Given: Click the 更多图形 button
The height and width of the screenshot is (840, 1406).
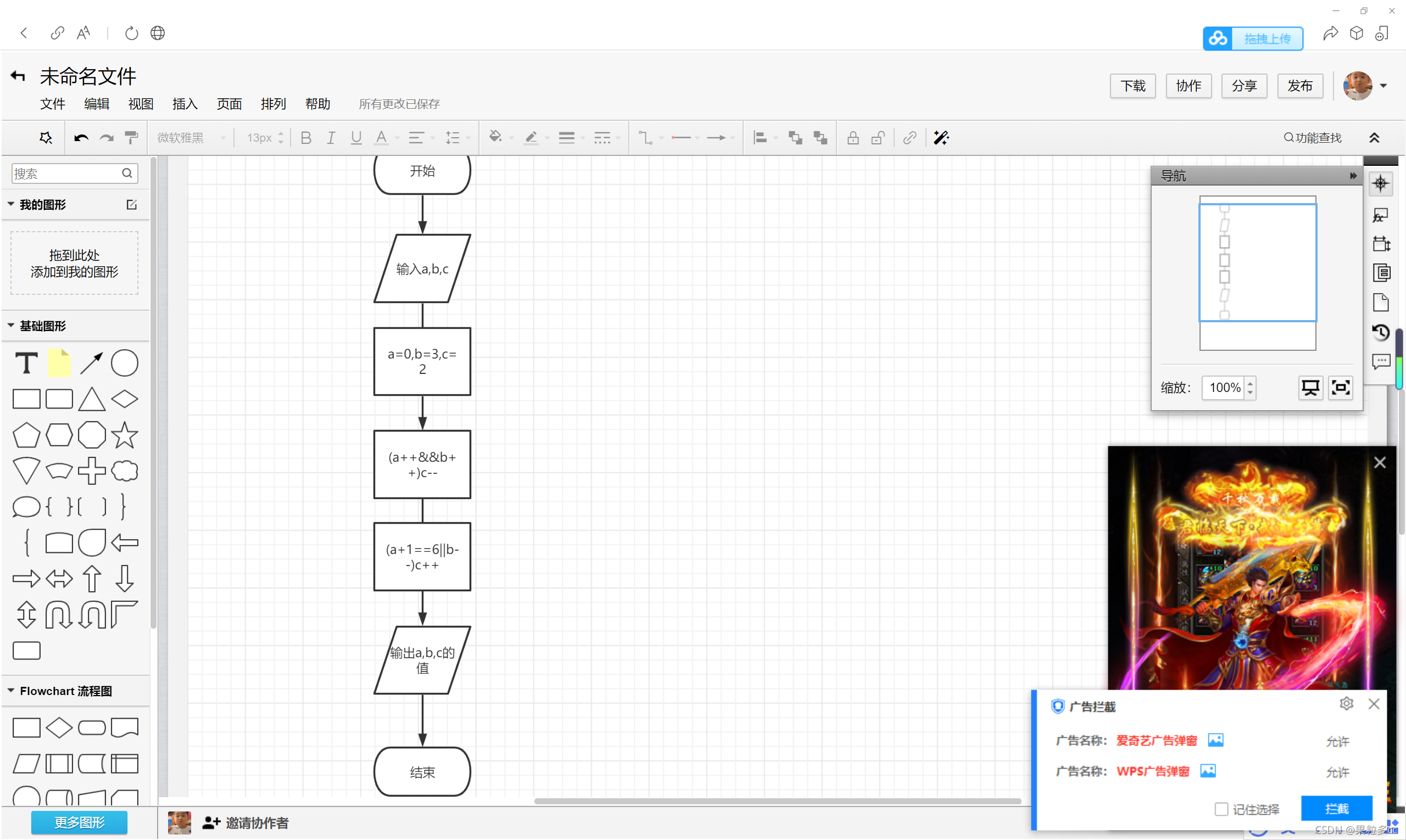Looking at the screenshot, I should click(x=79, y=822).
